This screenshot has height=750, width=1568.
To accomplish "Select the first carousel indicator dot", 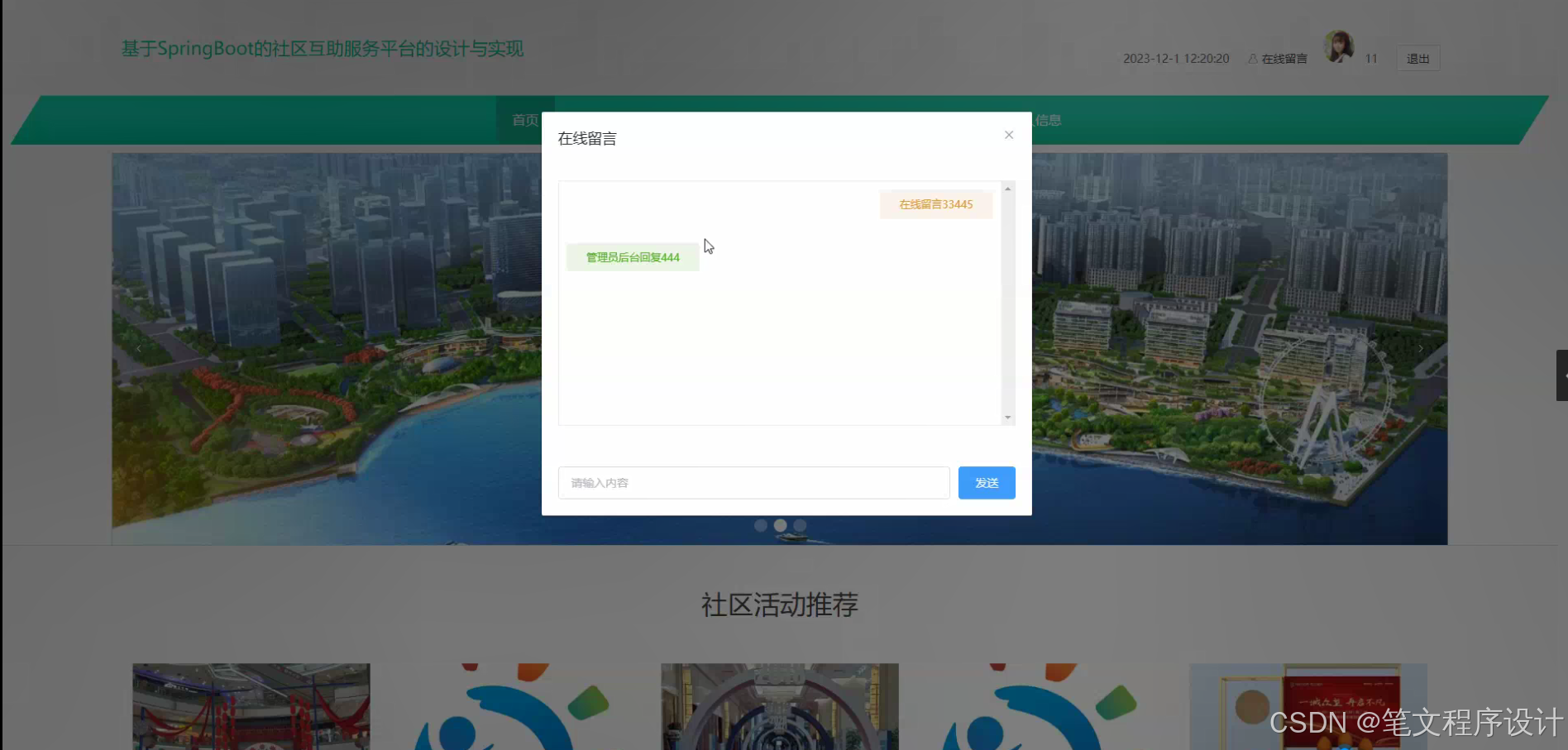I will pyautogui.click(x=760, y=525).
